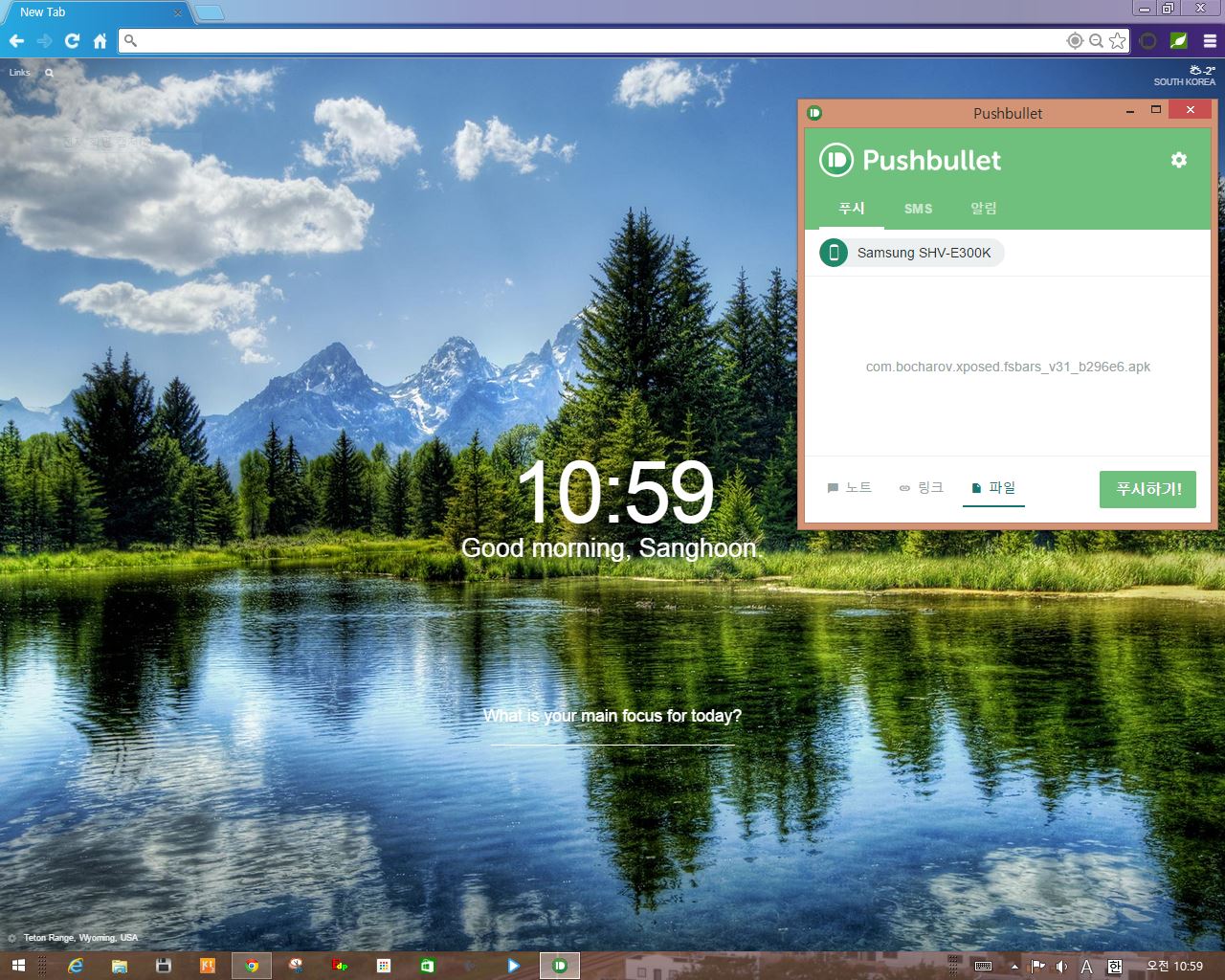The height and width of the screenshot is (980, 1225).
Task: Click the Pushbullet extension icon in browser toolbar
Action: pyautogui.click(x=1148, y=41)
